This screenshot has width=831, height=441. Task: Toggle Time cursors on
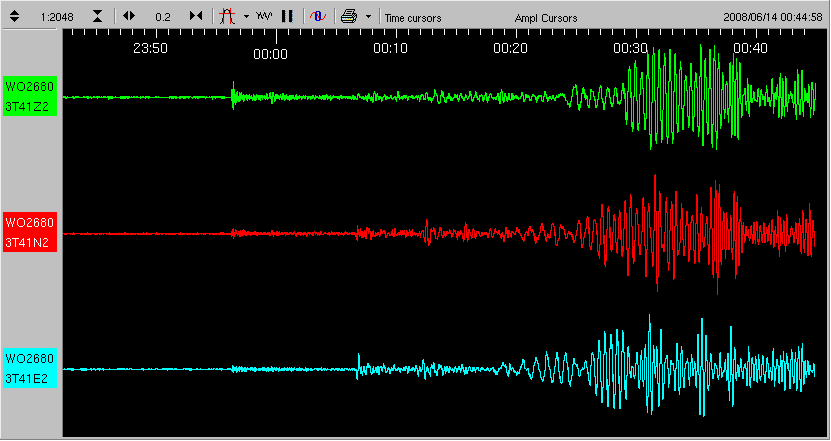tap(413, 18)
